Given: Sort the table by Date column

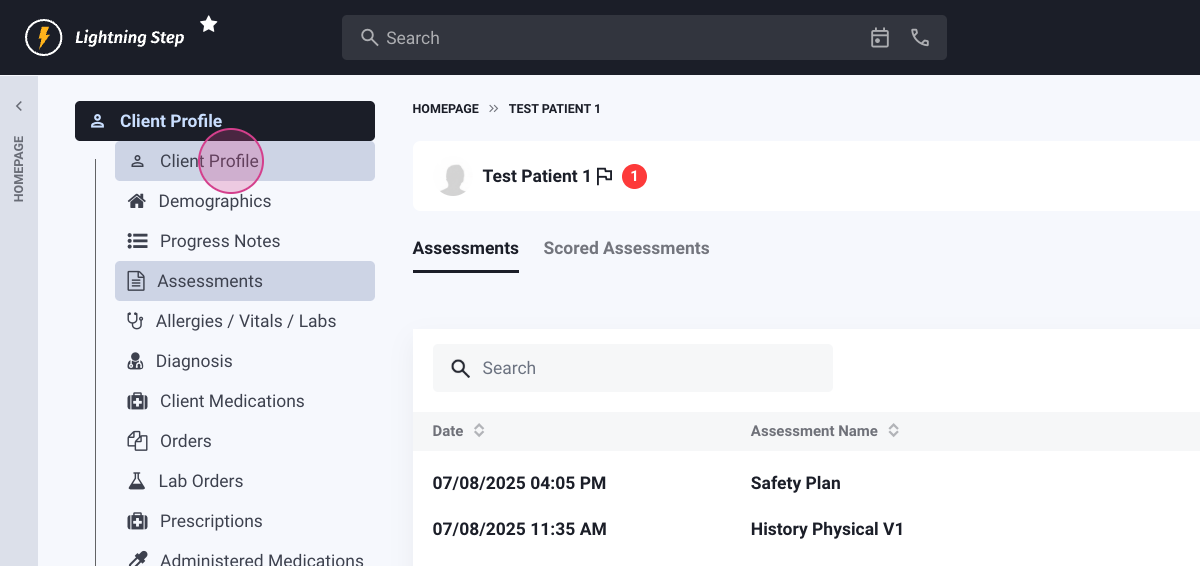Looking at the screenshot, I should point(479,431).
